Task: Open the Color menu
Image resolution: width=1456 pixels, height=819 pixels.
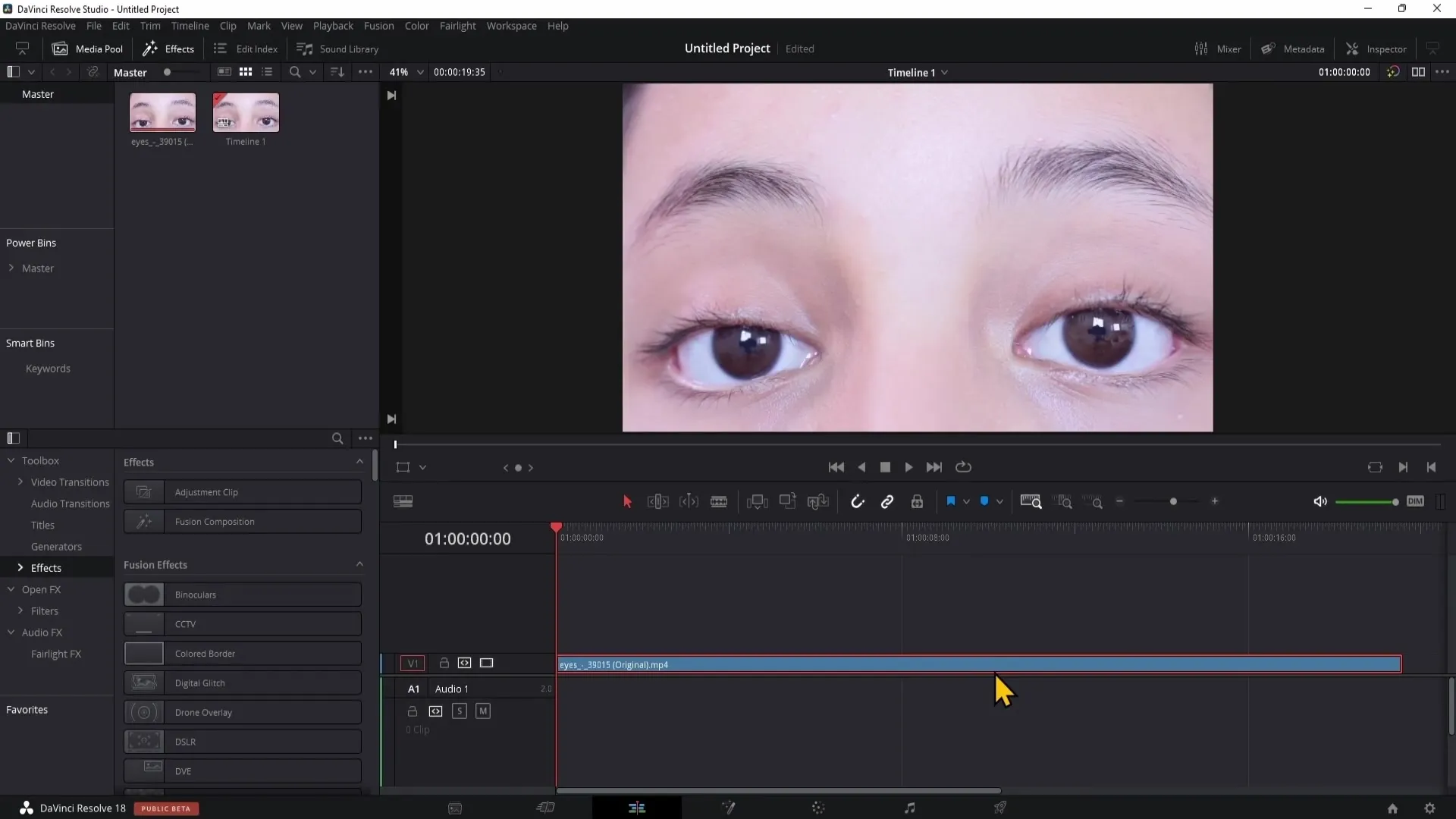Action: [416, 26]
